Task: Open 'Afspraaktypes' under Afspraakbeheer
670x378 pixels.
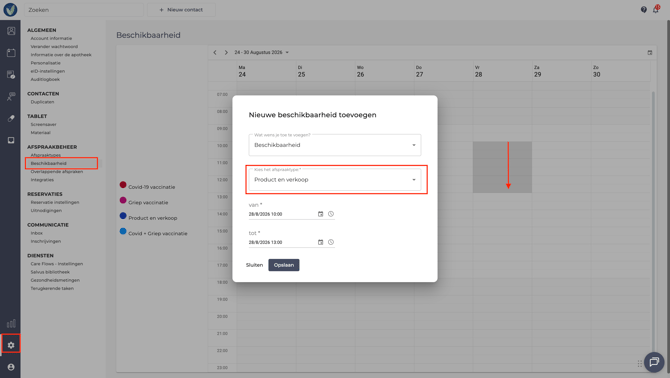Action: [x=46, y=155]
